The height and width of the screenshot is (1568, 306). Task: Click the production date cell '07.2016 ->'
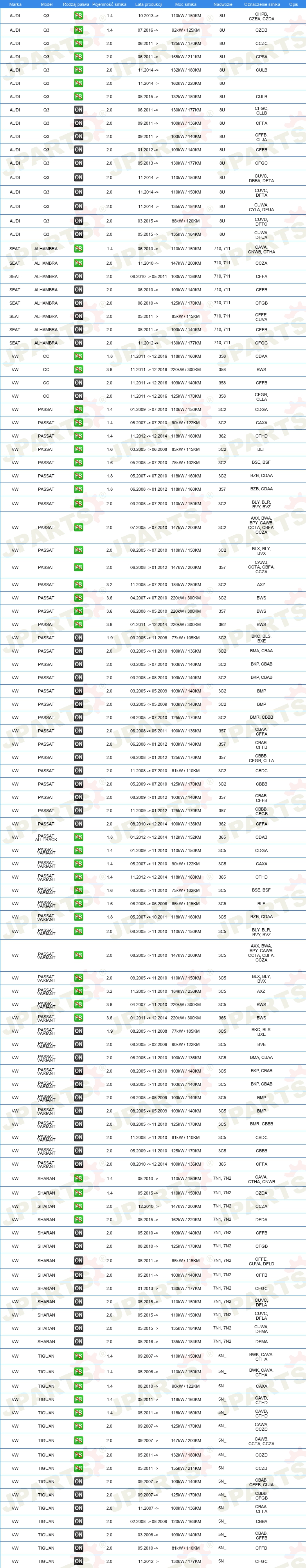pos(148,30)
